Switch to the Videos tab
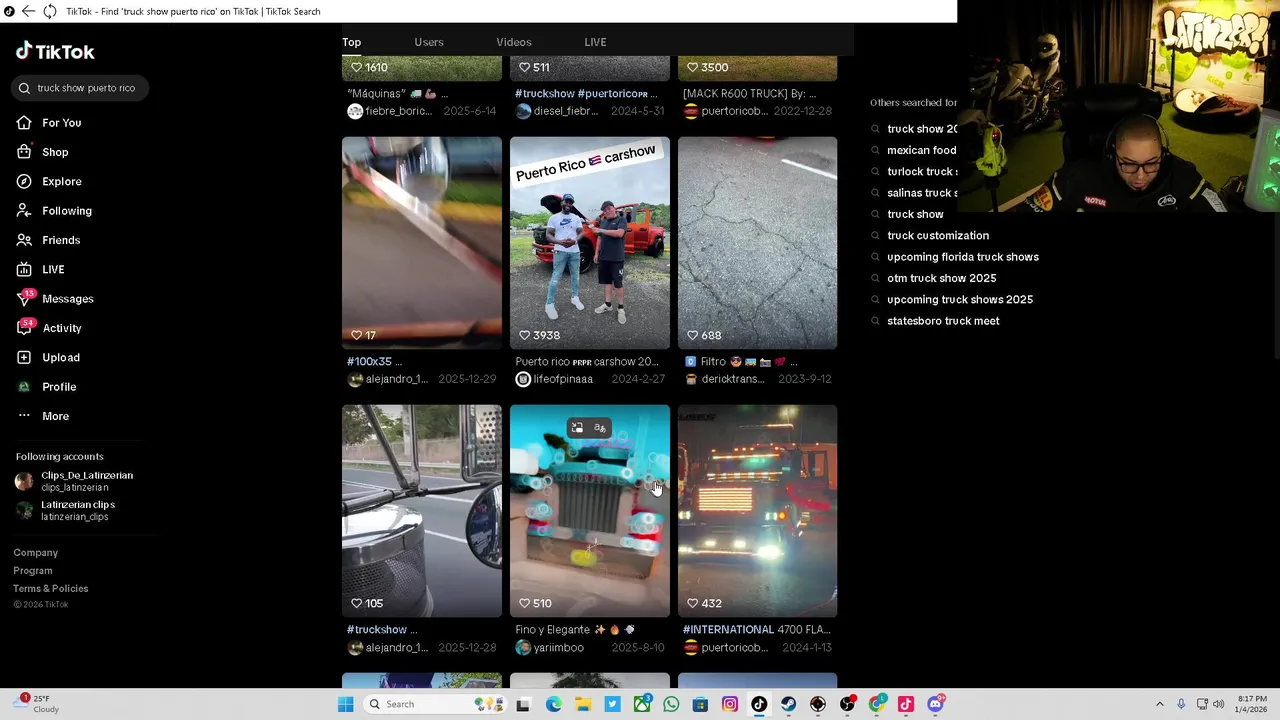The image size is (1280, 720). pyautogui.click(x=514, y=42)
